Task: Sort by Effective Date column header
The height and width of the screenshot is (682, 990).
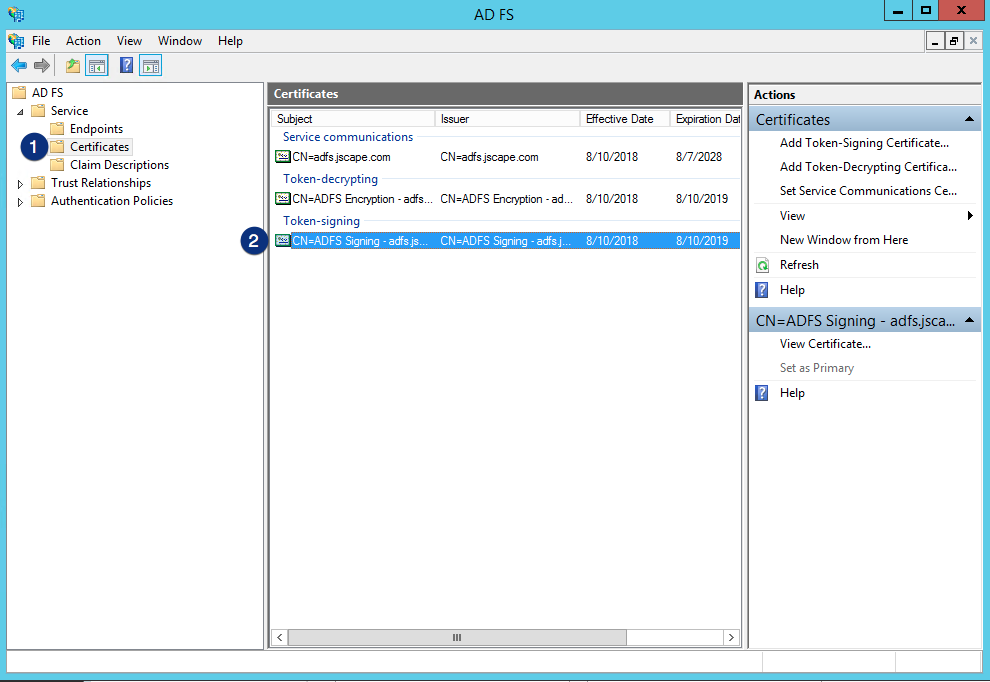Action: click(x=620, y=119)
